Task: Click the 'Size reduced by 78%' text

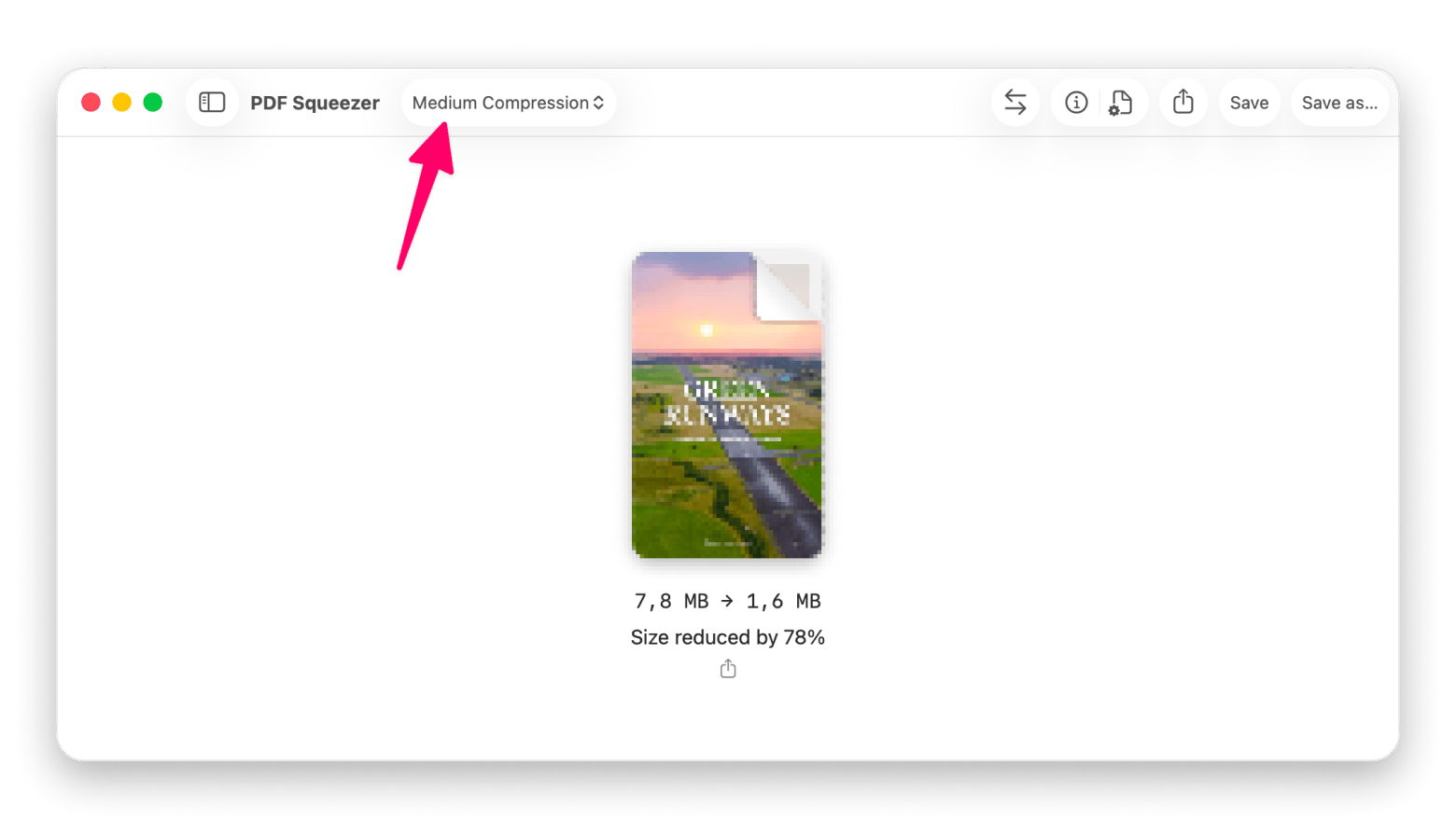Action: click(728, 637)
